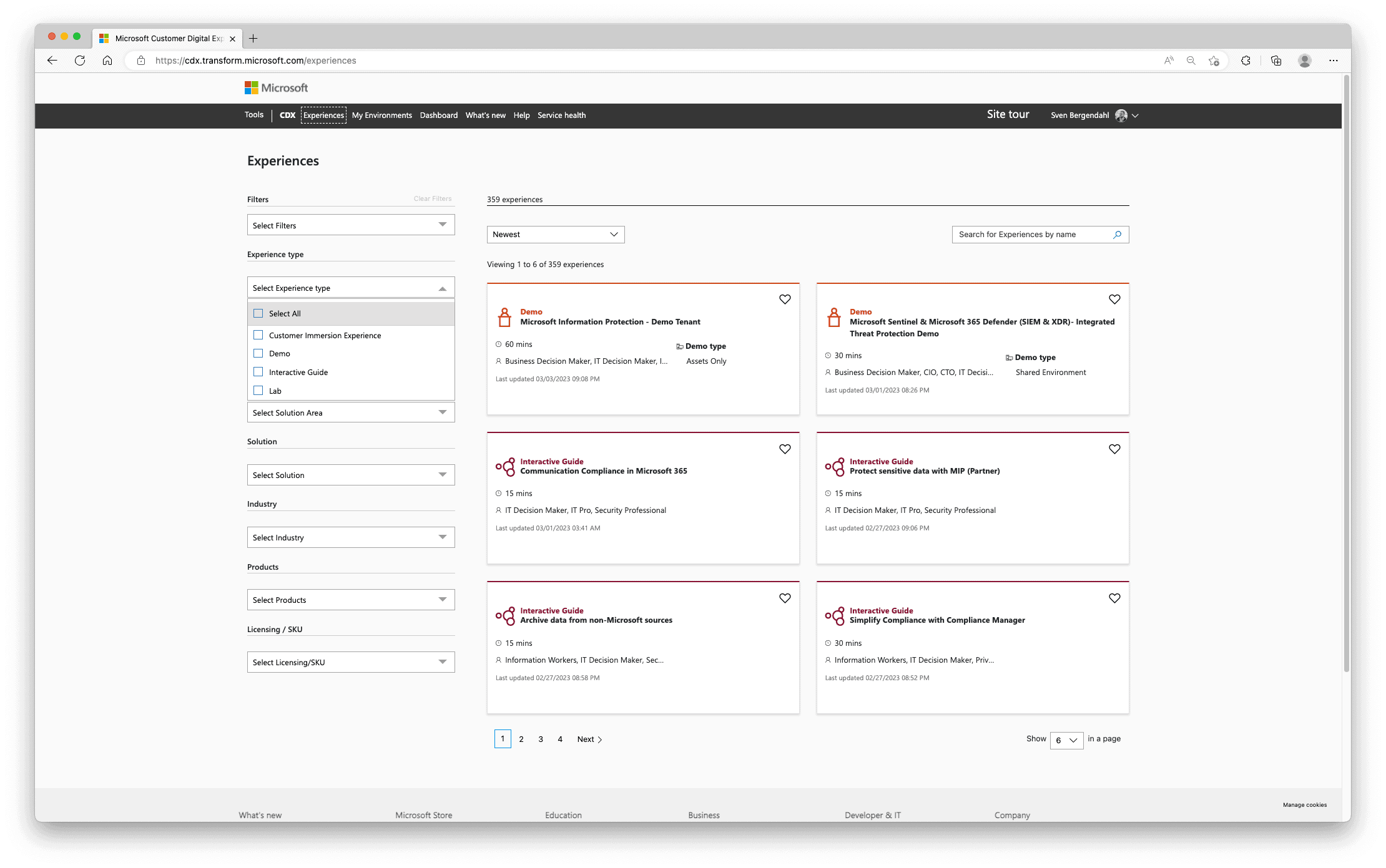Check Customer Immersion Experience option
This screenshot has height=868, width=1386.
tap(258, 335)
